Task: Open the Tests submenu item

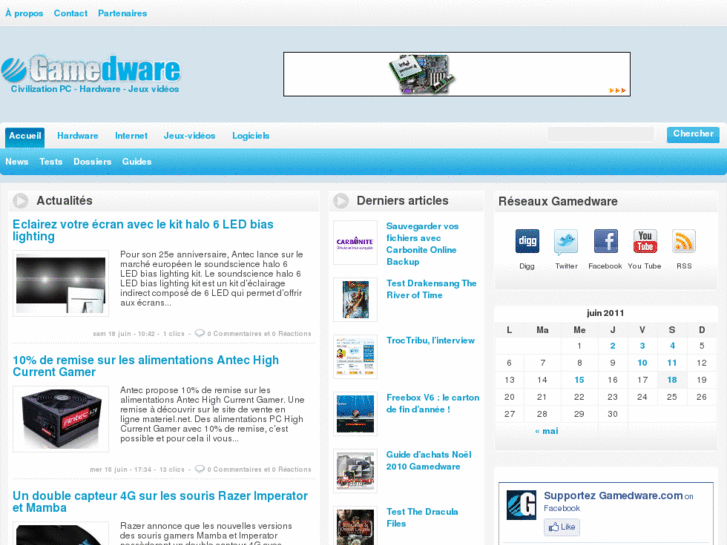Action: click(51, 161)
